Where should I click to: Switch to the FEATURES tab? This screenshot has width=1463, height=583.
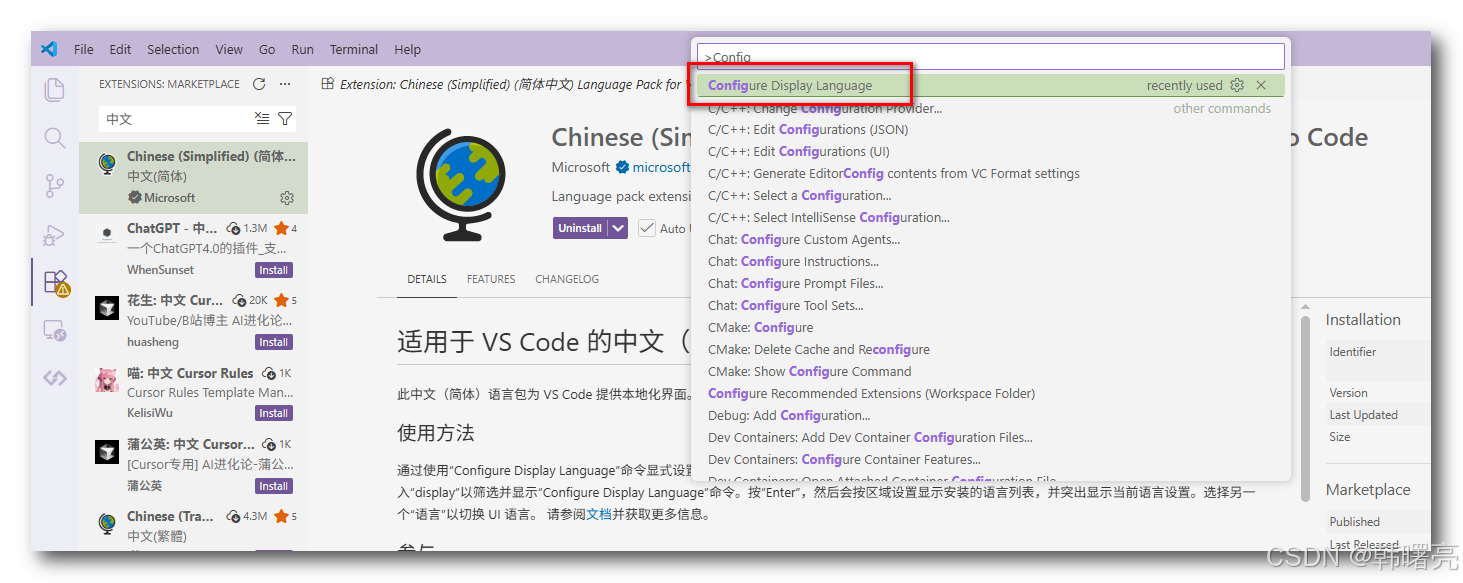click(491, 279)
